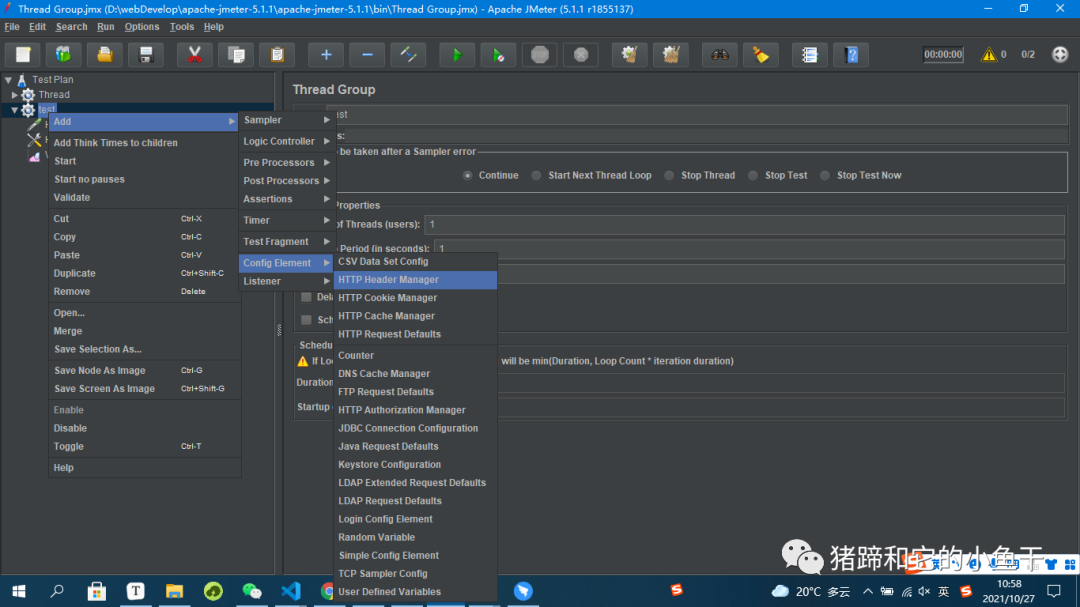The width and height of the screenshot is (1080, 607).
Task: Open File Explorer from the taskbar
Action: [x=174, y=591]
